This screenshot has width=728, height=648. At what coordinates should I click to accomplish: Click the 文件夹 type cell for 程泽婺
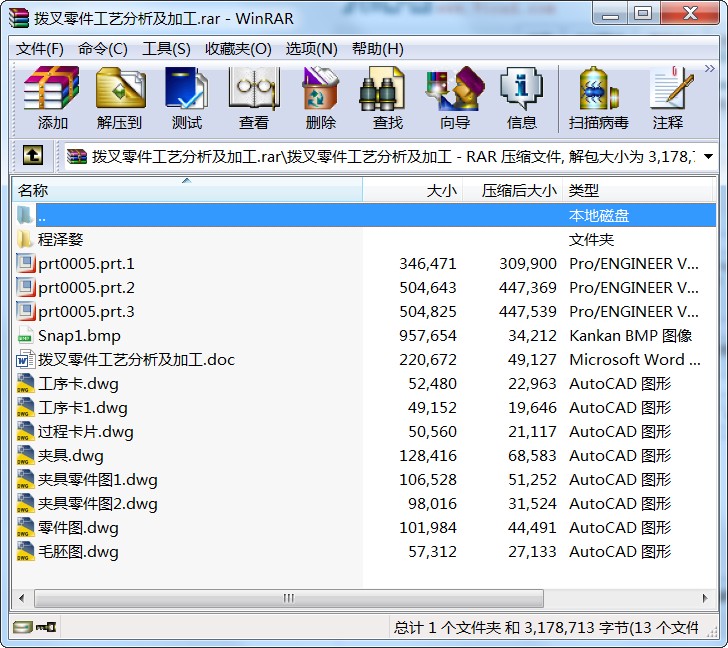click(592, 240)
